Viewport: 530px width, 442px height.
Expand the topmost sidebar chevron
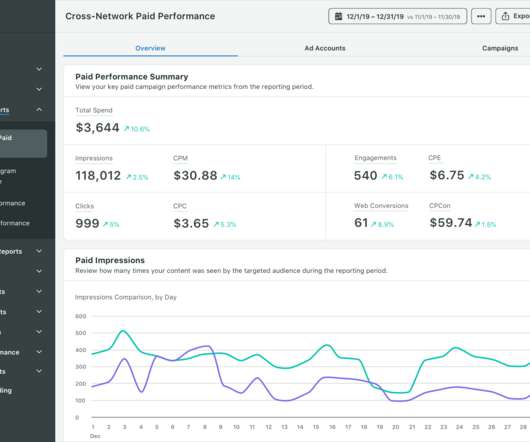tap(39, 69)
